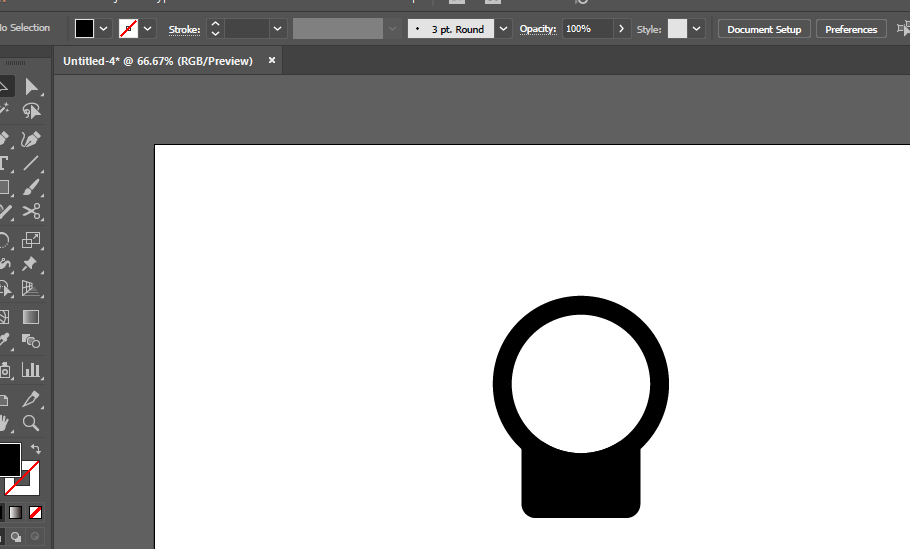The width and height of the screenshot is (910, 549).
Task: Switch to Draw Inside mode
Action: click(35, 537)
